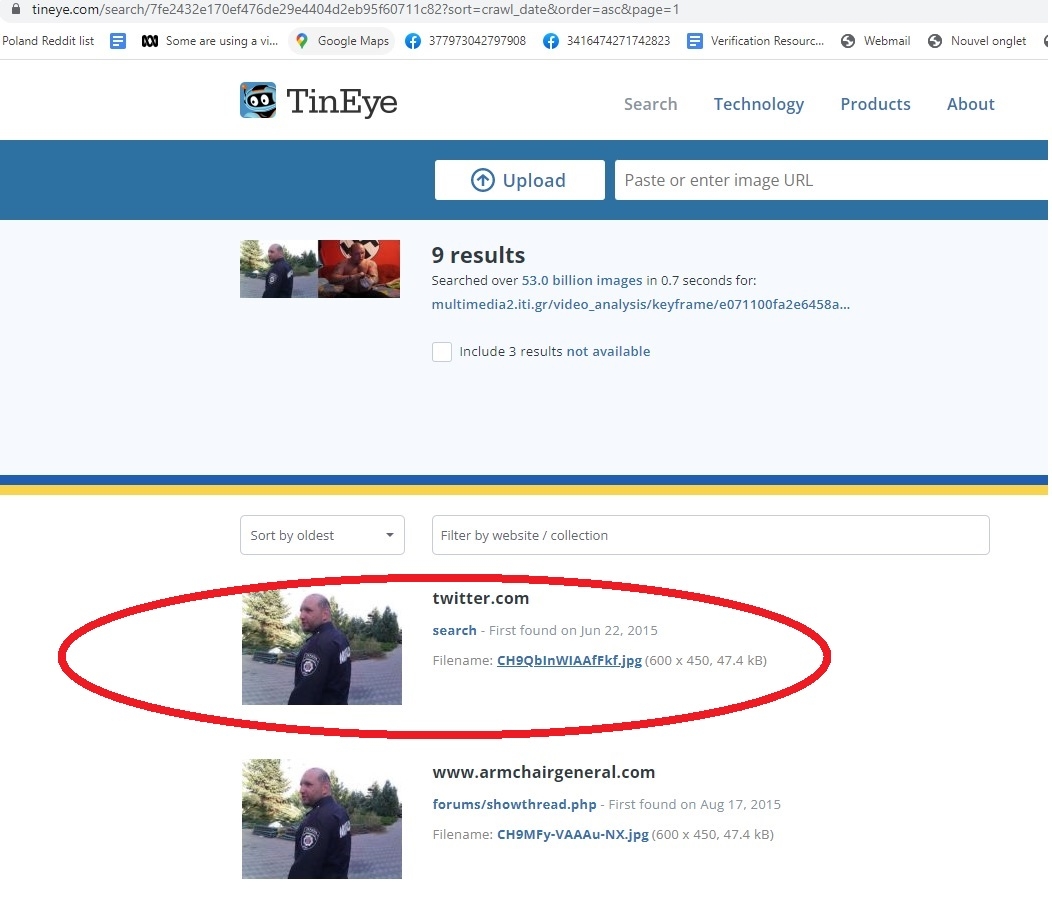Open the Products menu item

(875, 104)
